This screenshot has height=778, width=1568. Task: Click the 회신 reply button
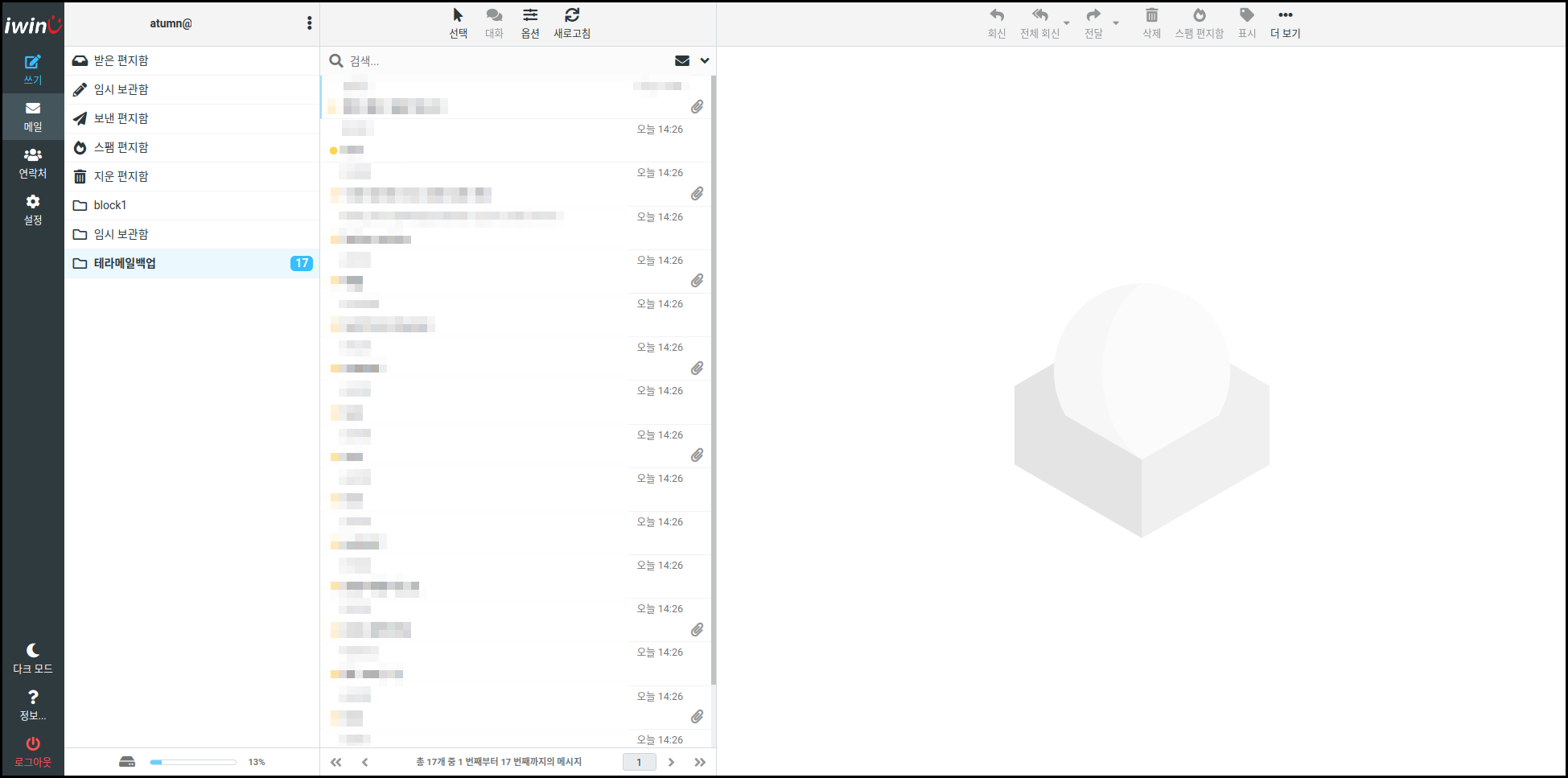[x=997, y=23]
